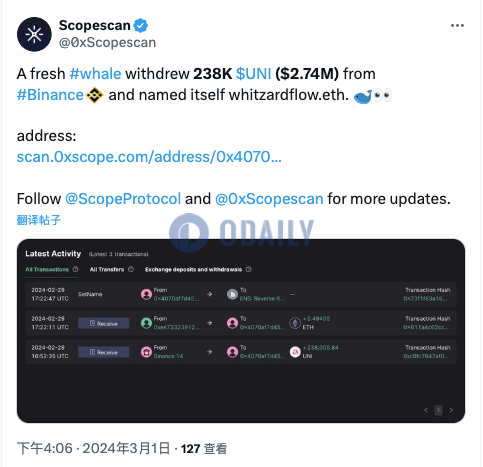Switch to Exchange deposits and withdrawals tab
Viewport: 483px width, 467px height.
tap(193, 269)
